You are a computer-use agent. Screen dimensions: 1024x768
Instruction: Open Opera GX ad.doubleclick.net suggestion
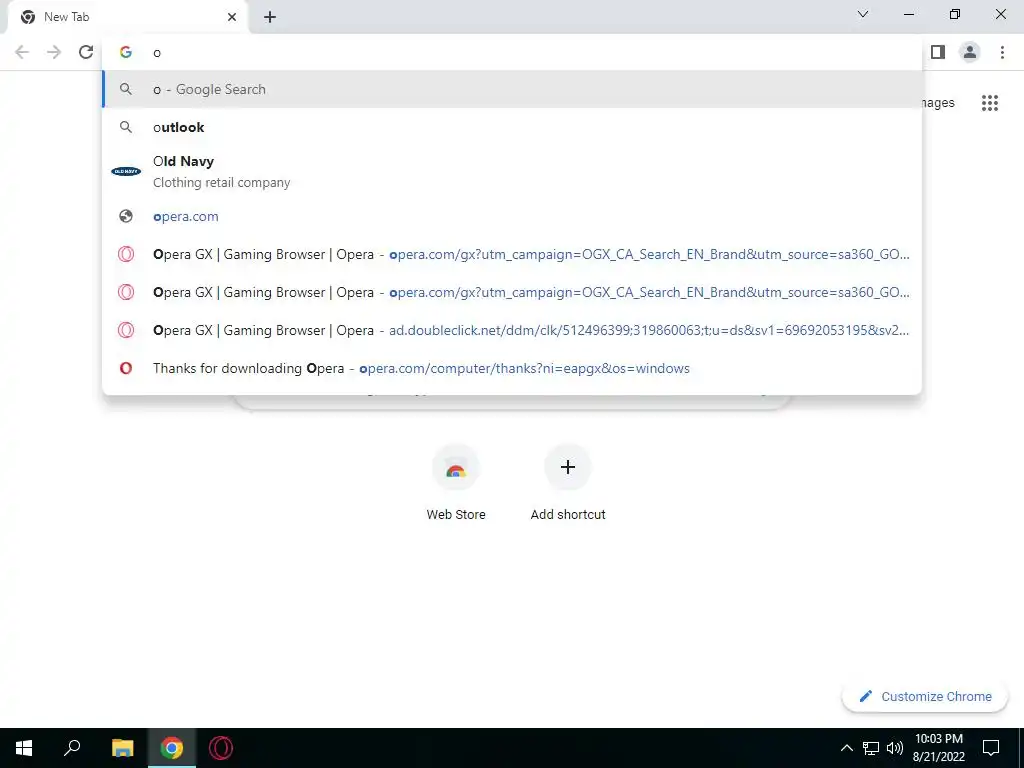[513, 330]
